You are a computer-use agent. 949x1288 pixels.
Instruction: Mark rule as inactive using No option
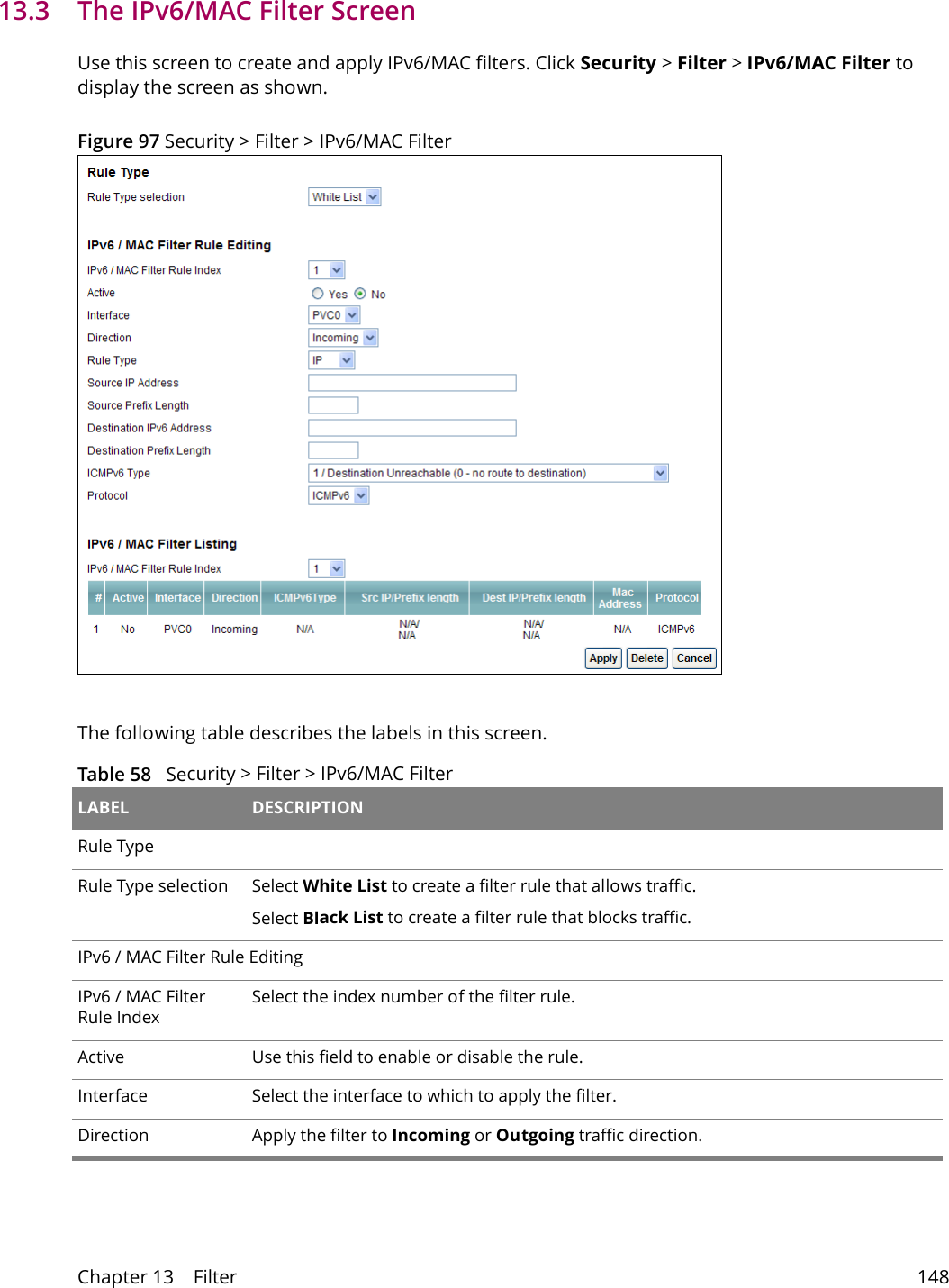[361, 293]
